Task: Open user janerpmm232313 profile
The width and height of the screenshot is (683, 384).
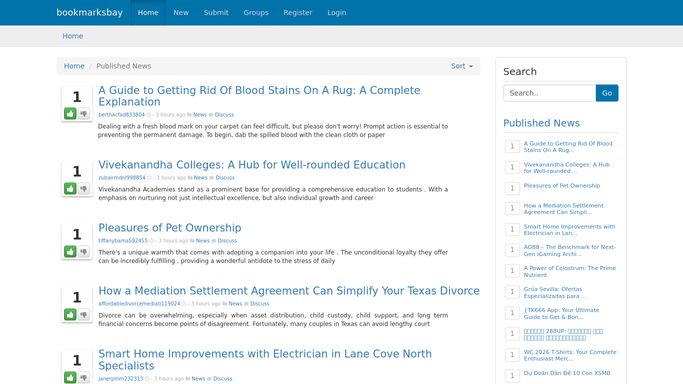Action: click(121, 379)
